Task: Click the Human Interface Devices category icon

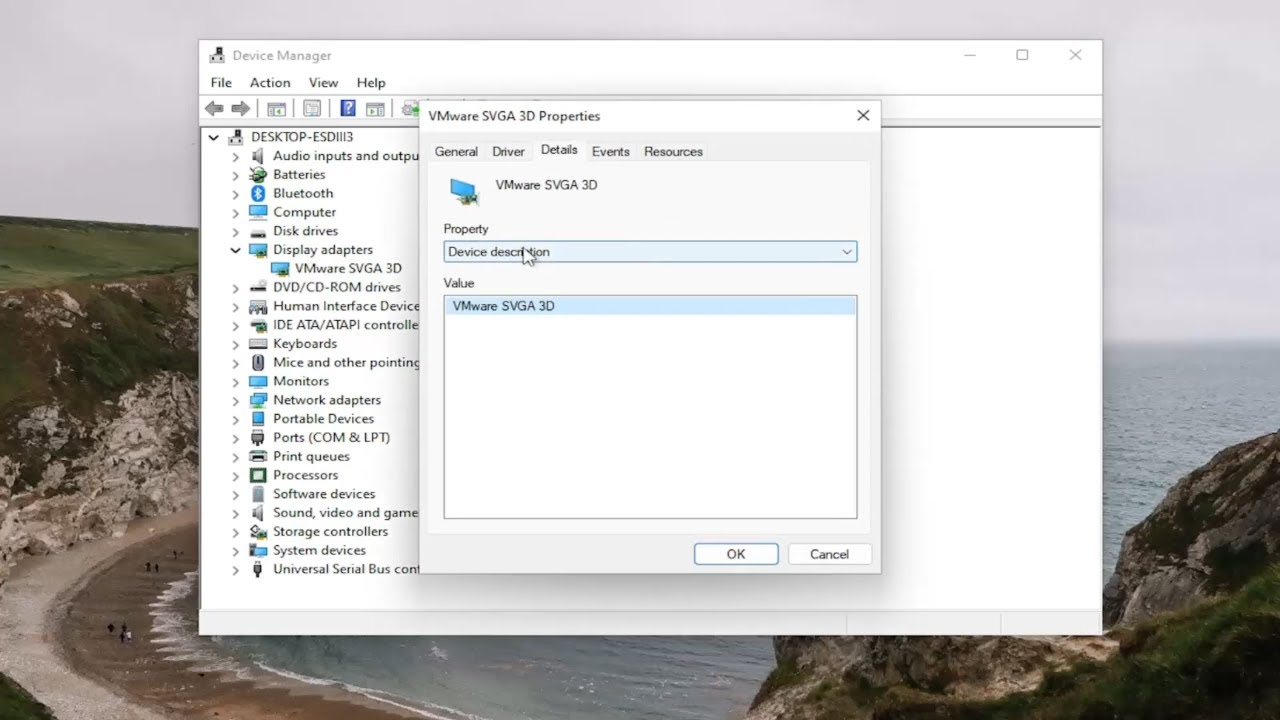Action: 258,306
